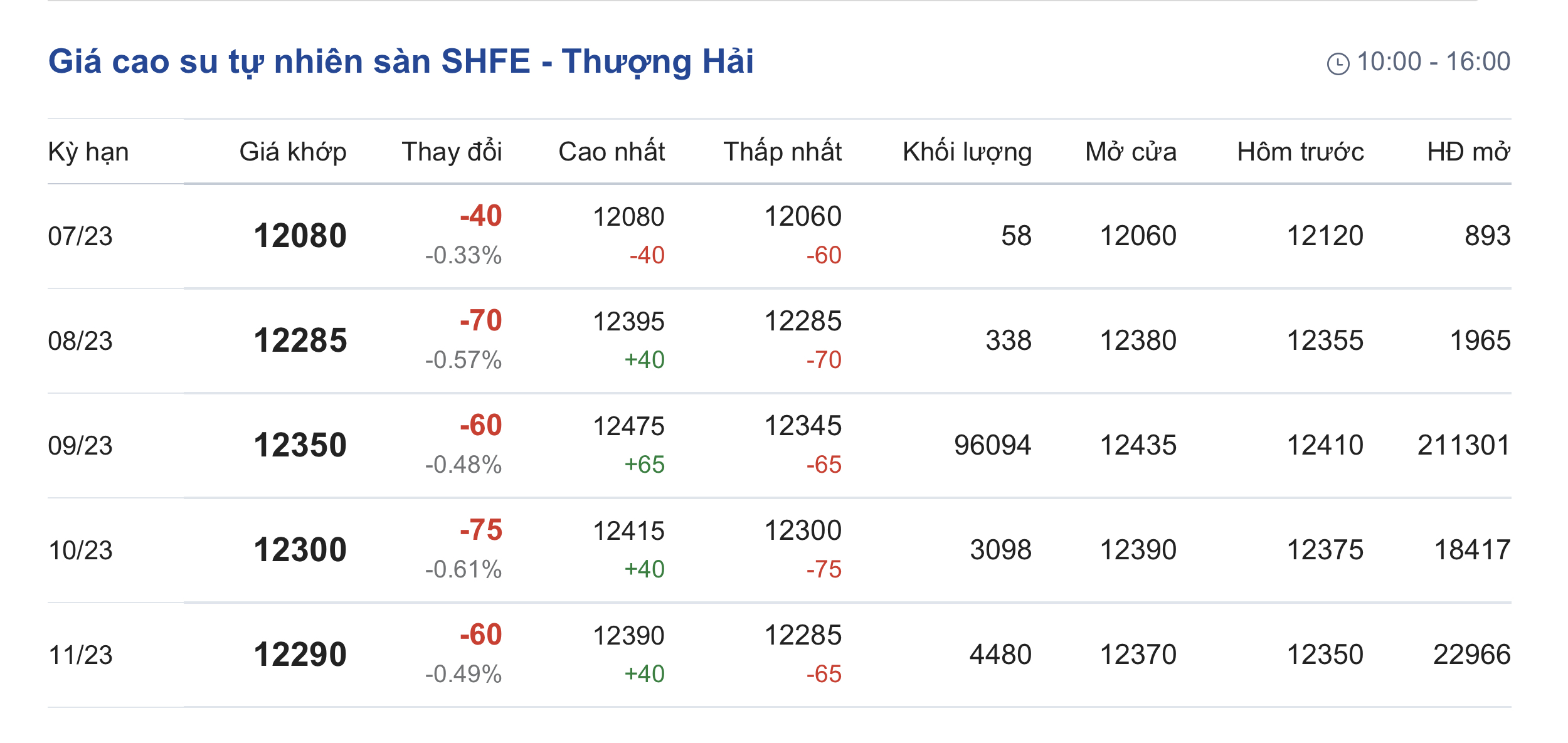1568x743 pixels.
Task: Click the HĐ mở column header
Action: [1468, 152]
